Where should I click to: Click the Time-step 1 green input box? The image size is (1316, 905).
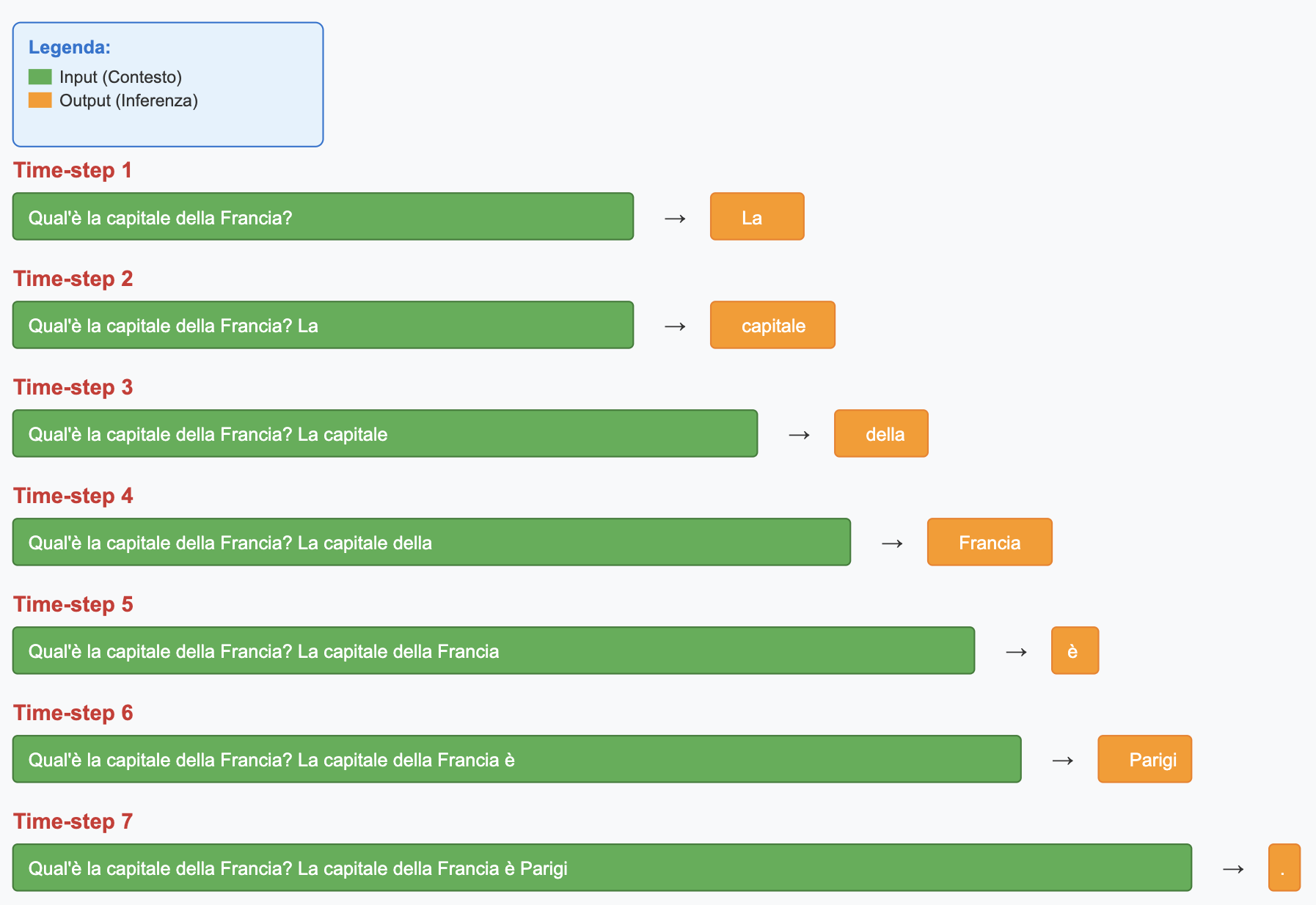[x=323, y=217]
